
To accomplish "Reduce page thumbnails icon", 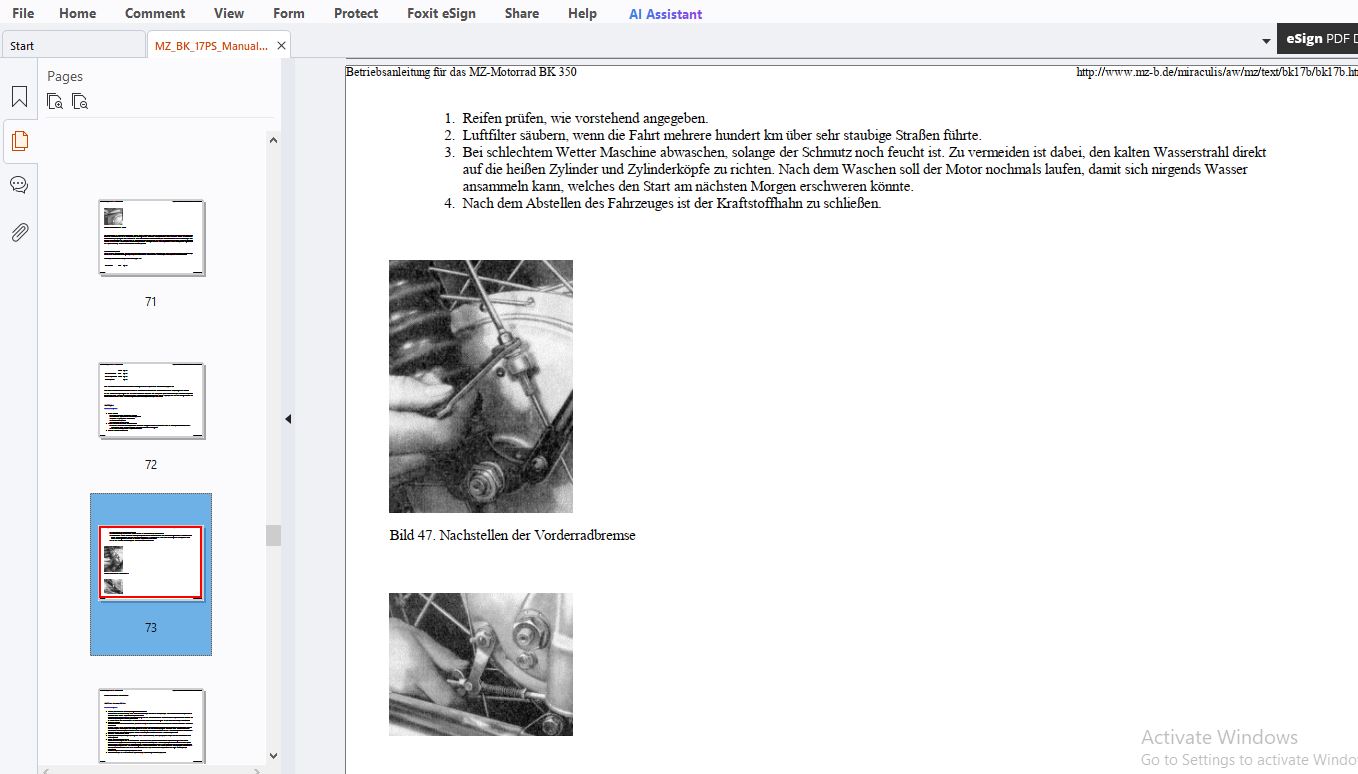I will (80, 101).
